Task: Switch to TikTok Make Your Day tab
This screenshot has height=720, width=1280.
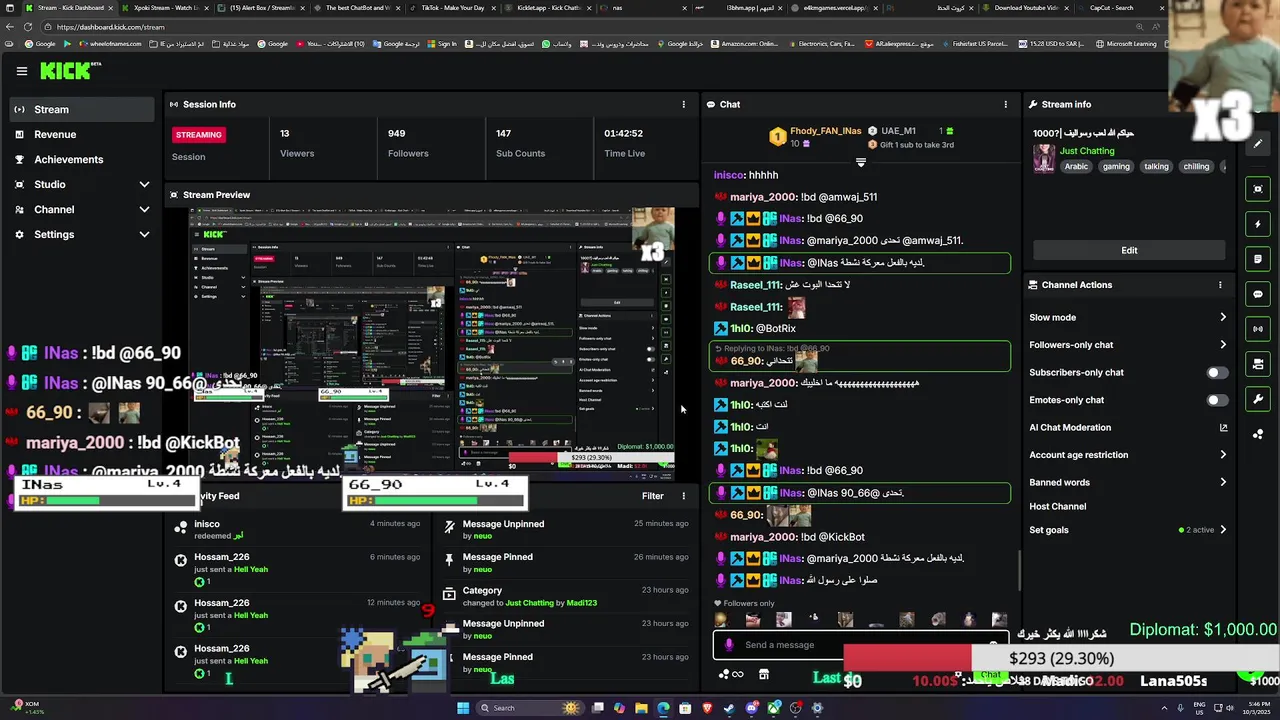Action: pos(451,8)
